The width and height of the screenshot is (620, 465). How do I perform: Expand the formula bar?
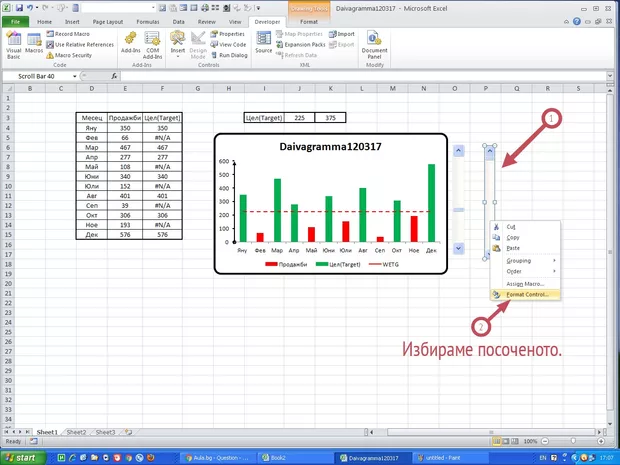[x=610, y=76]
